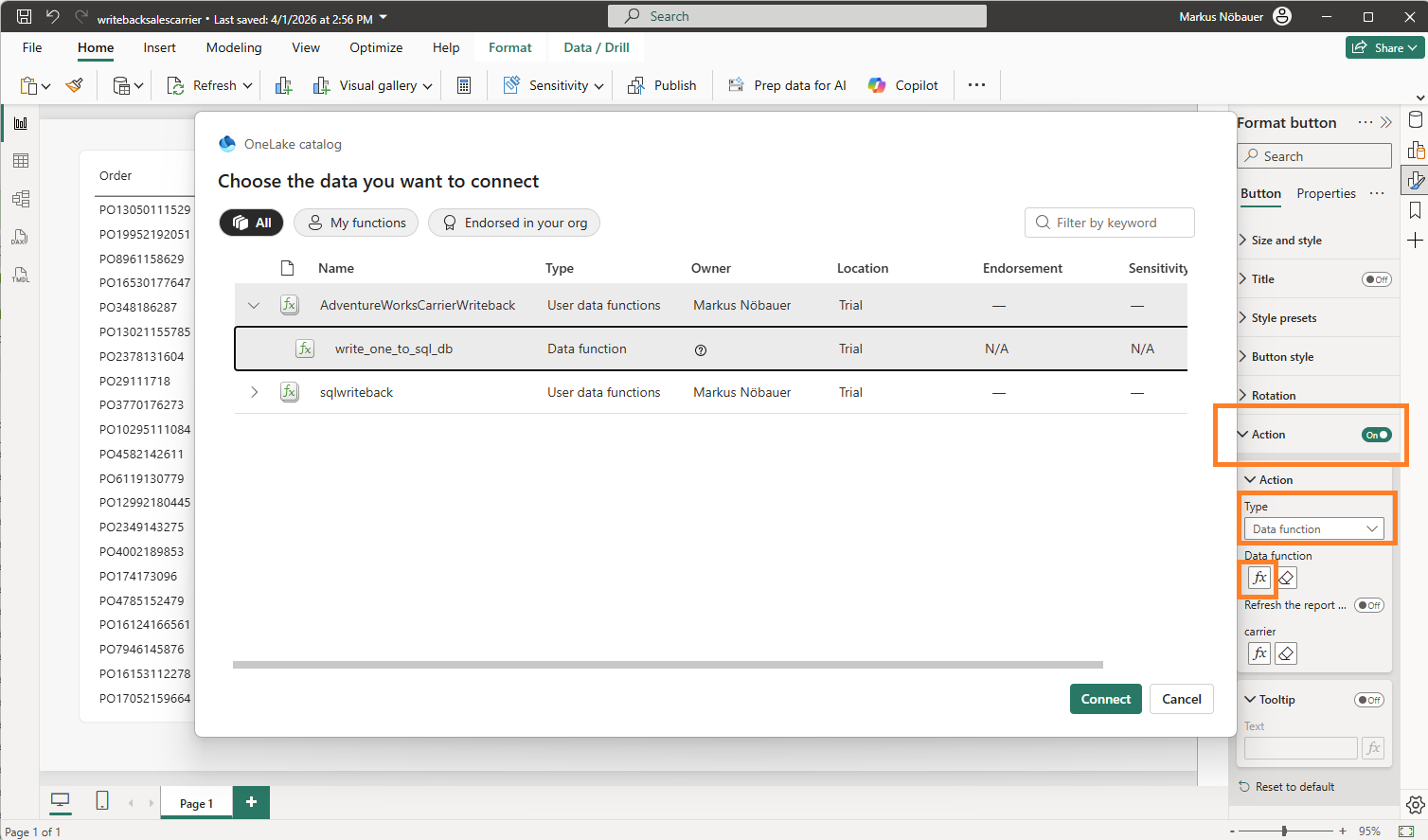Click the fx button under Data function
Viewport: 1428px width, 840px height.
[x=1258, y=578]
